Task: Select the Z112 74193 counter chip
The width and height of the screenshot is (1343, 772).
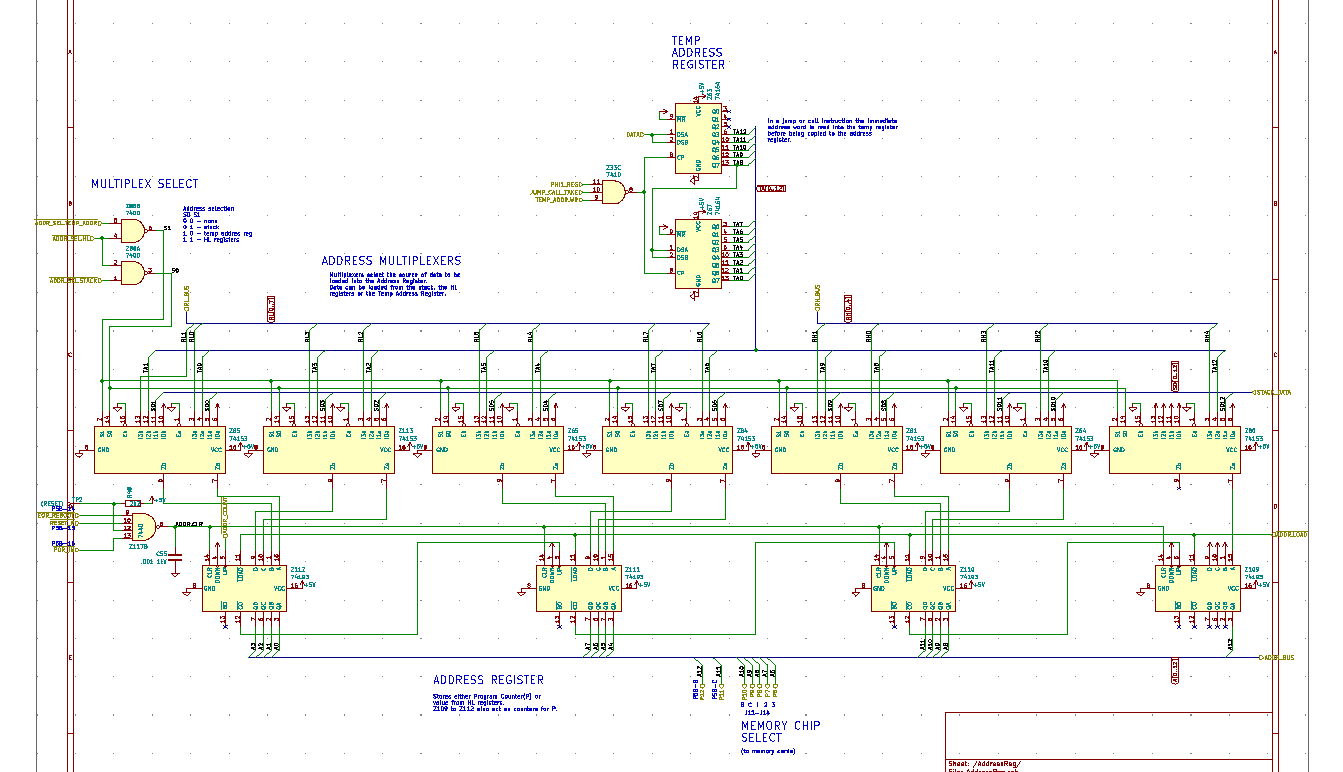Action: (x=245, y=589)
